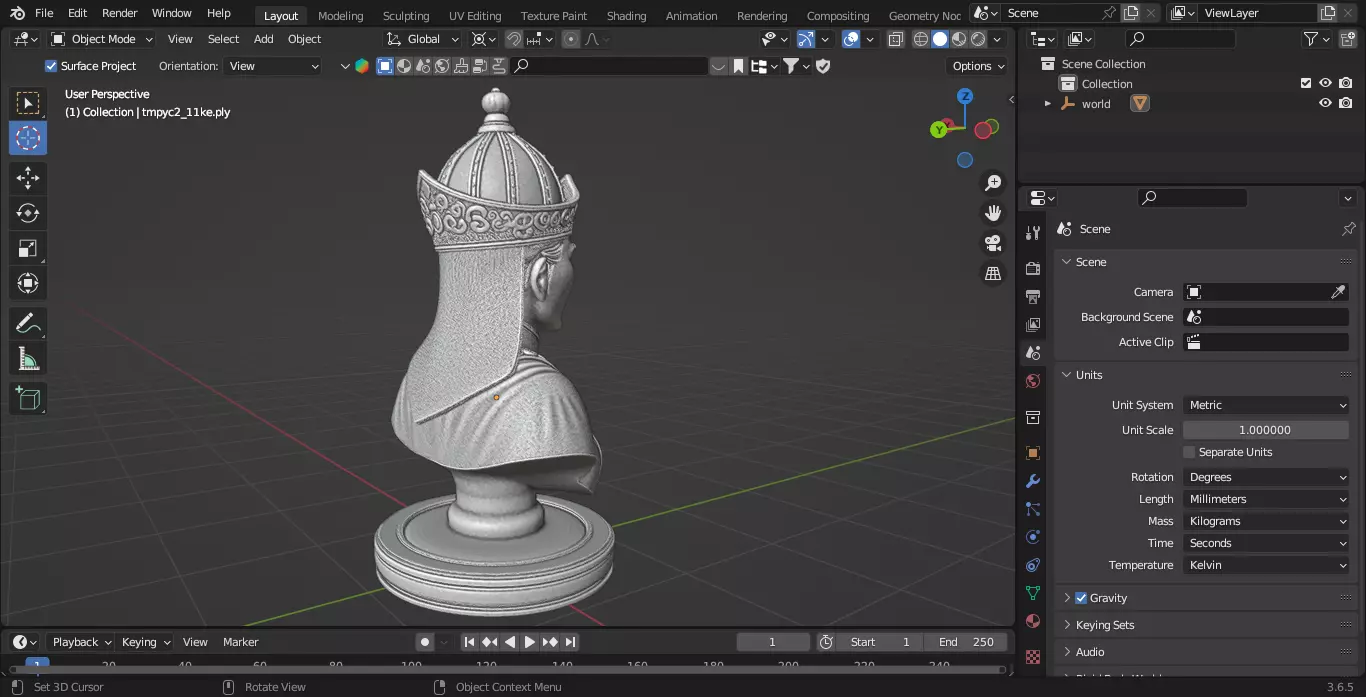Select the Add Cube tool
Image resolution: width=1366 pixels, height=697 pixels.
tap(28, 398)
